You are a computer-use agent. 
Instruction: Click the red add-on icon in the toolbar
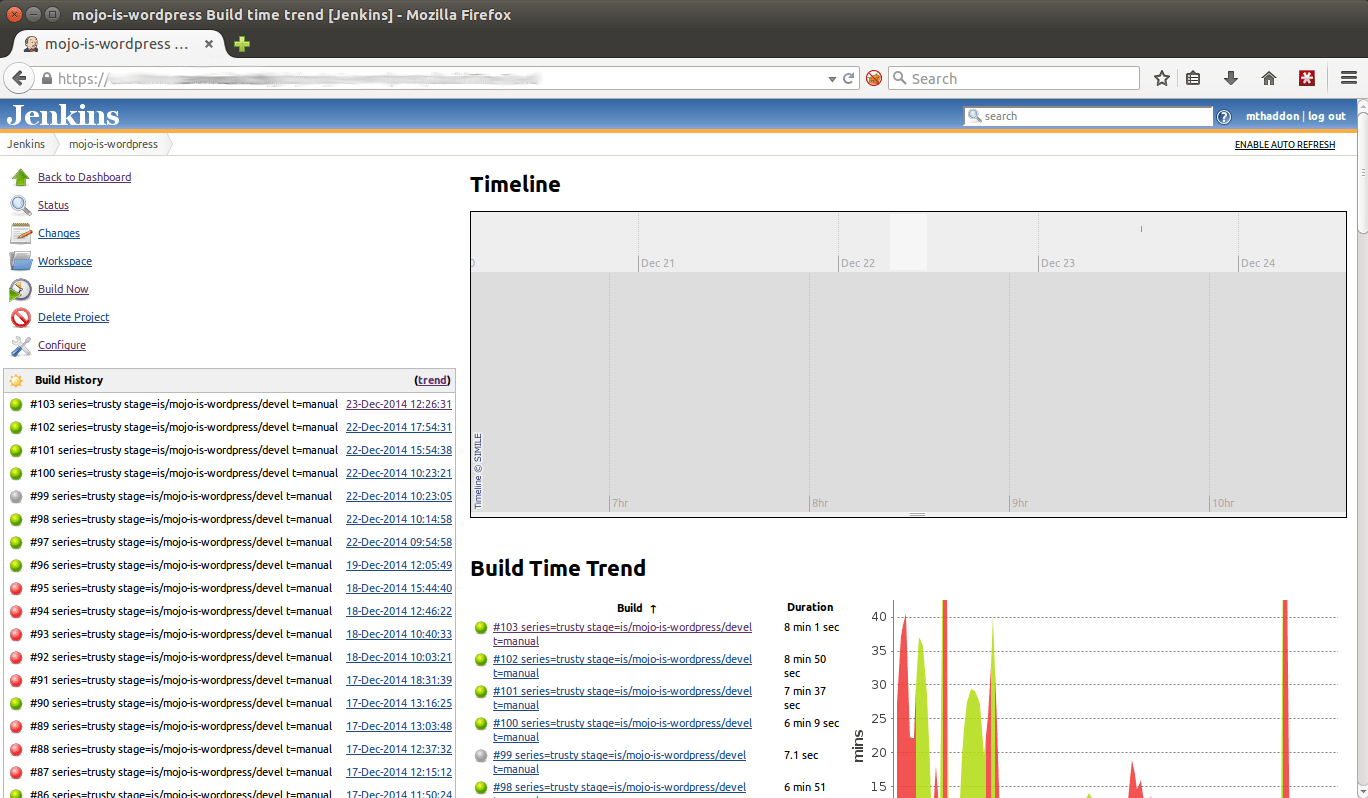click(x=1307, y=78)
